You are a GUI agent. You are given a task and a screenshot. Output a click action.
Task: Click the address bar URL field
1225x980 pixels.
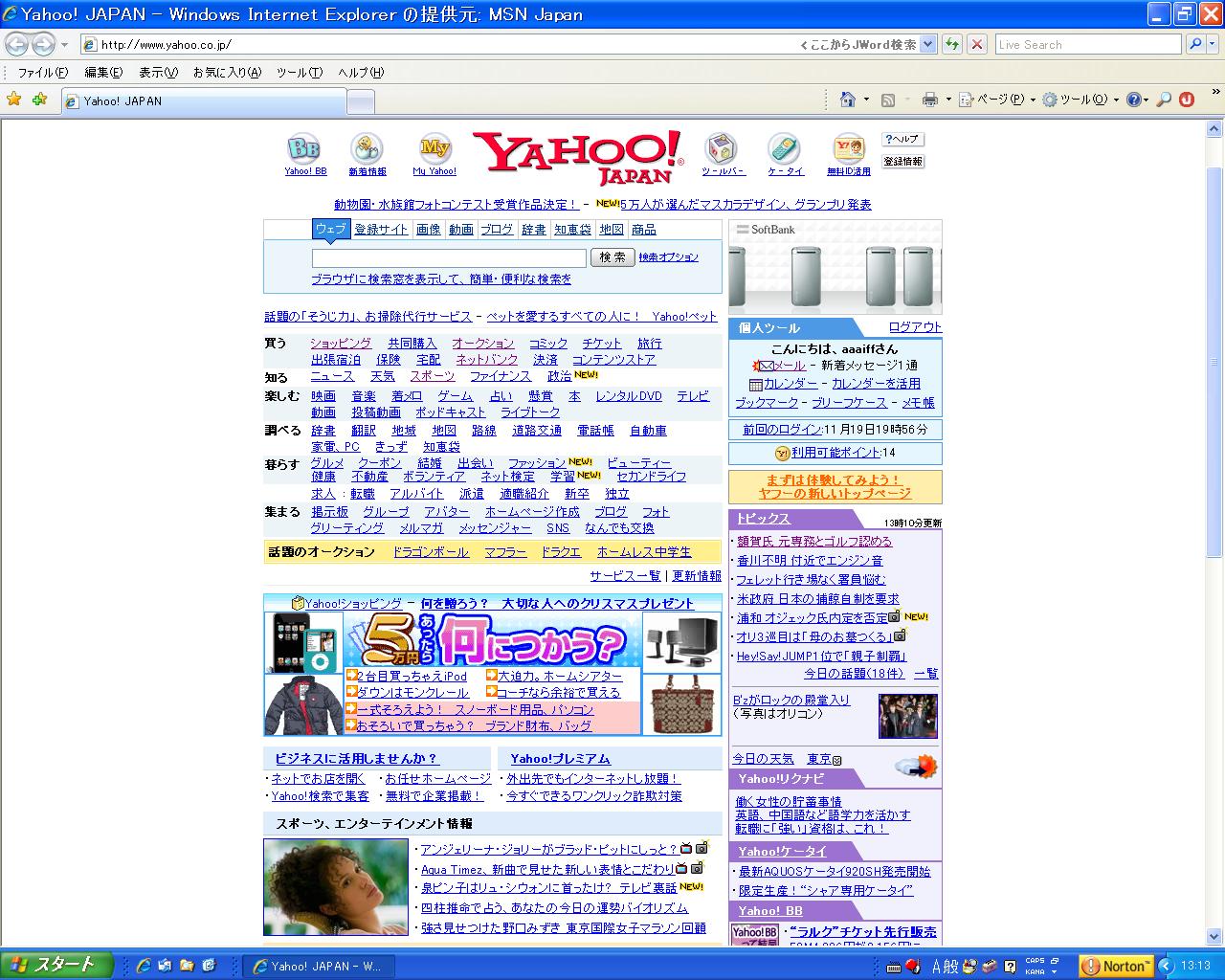[440, 45]
